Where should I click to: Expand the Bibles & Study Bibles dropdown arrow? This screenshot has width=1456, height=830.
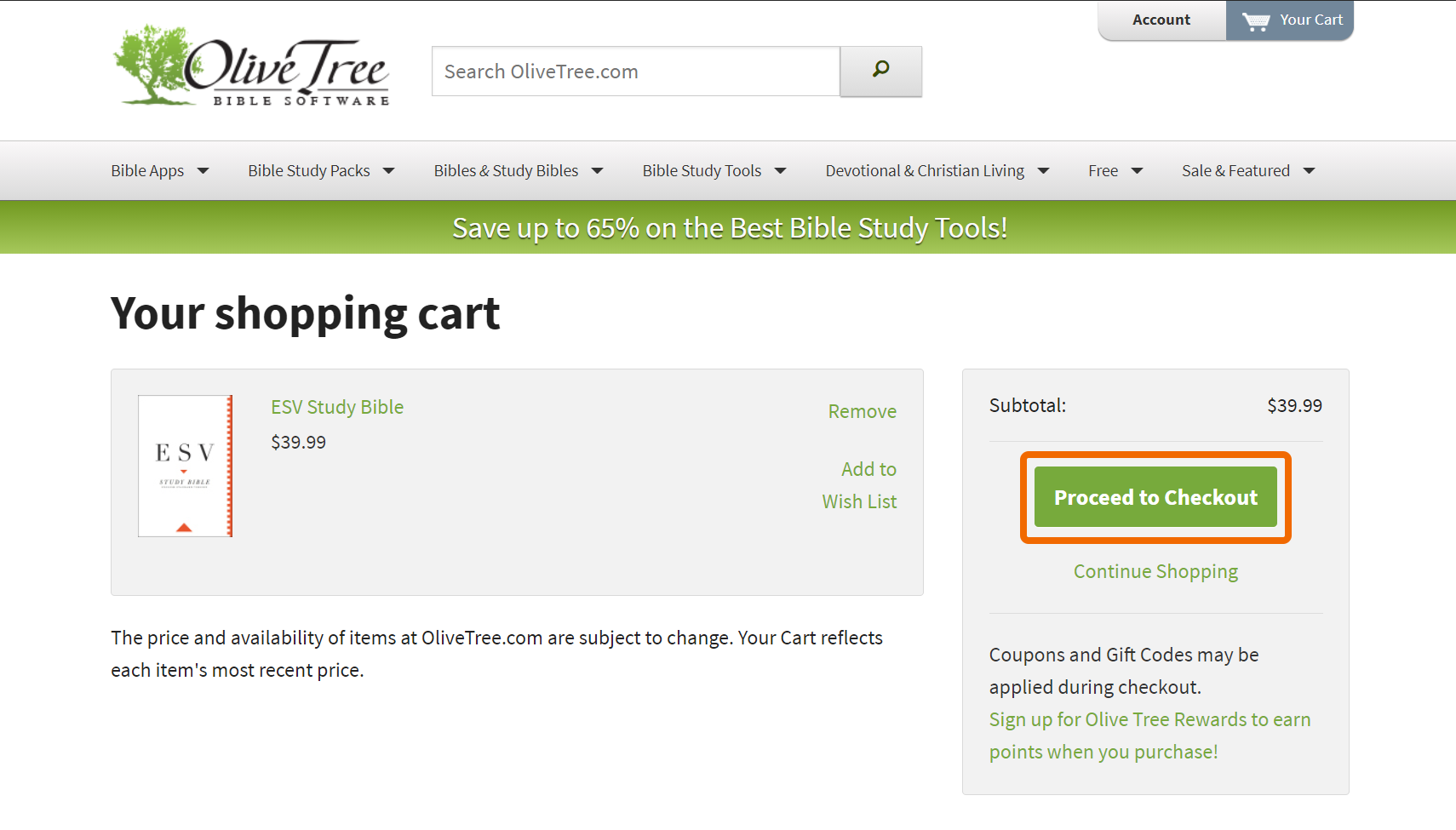(x=598, y=171)
